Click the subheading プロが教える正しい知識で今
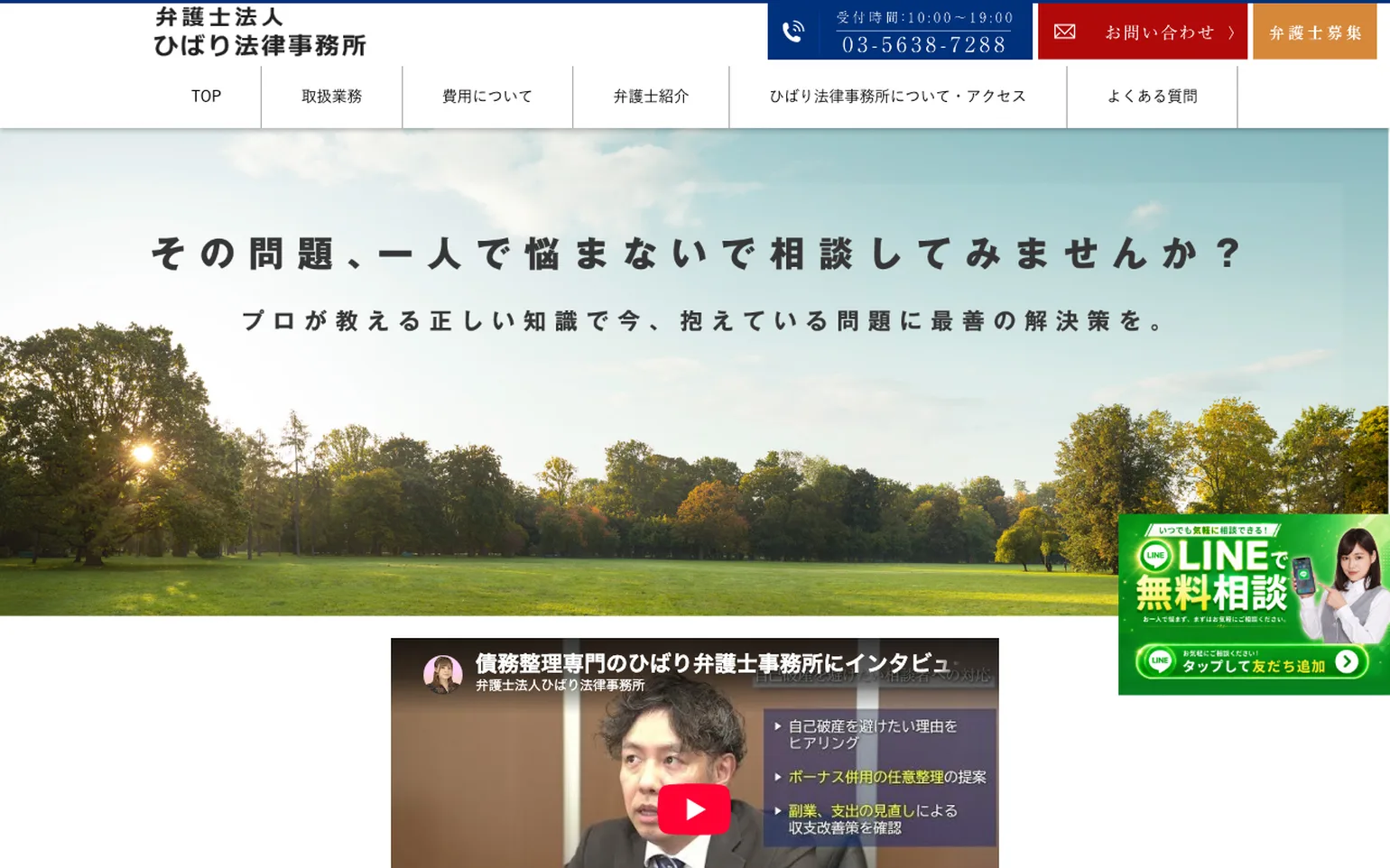 pos(704,321)
